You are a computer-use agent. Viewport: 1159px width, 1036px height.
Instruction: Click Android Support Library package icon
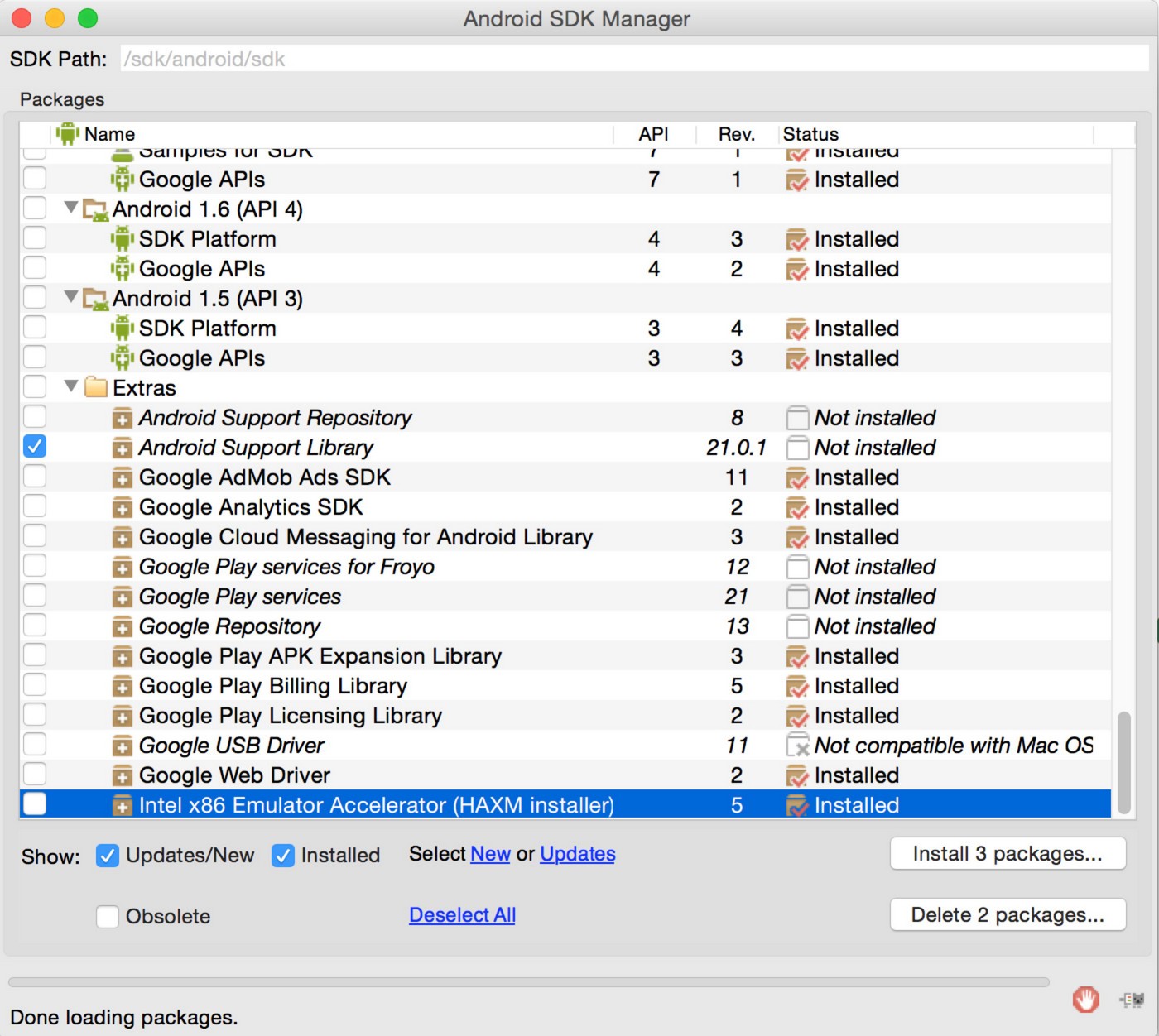123,448
